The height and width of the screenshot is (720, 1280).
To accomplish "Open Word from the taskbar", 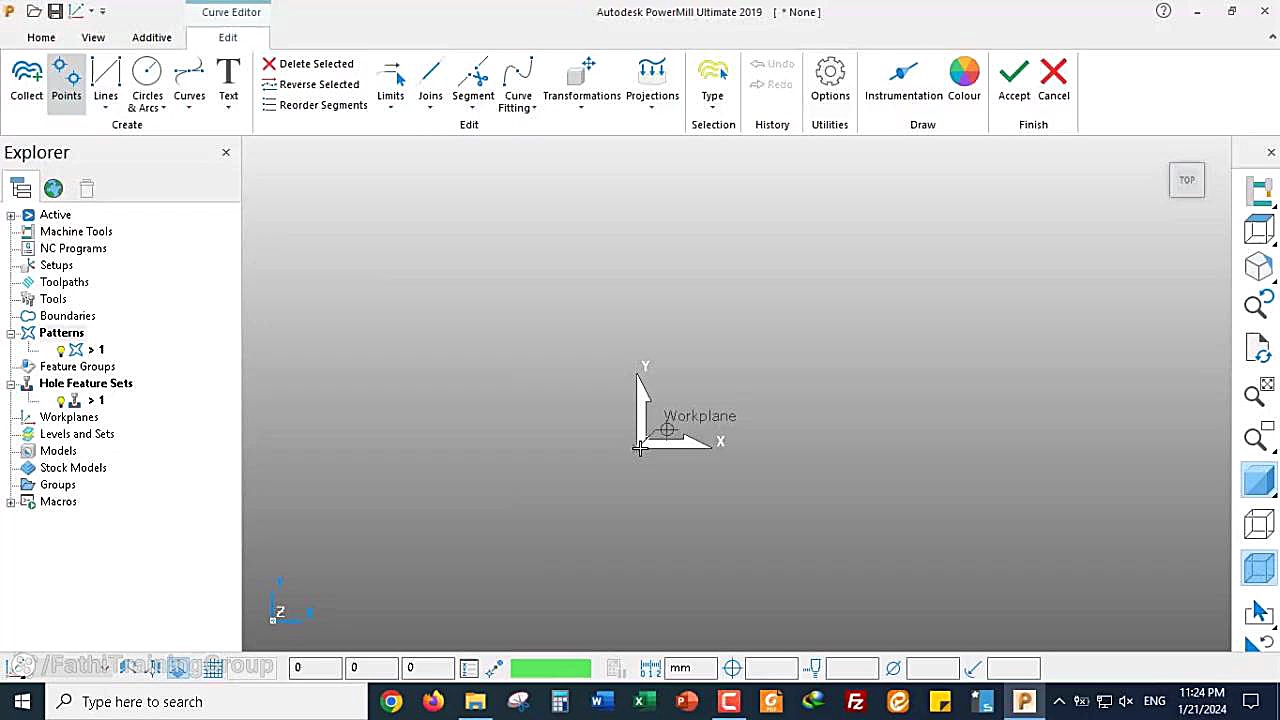I will click(601, 702).
